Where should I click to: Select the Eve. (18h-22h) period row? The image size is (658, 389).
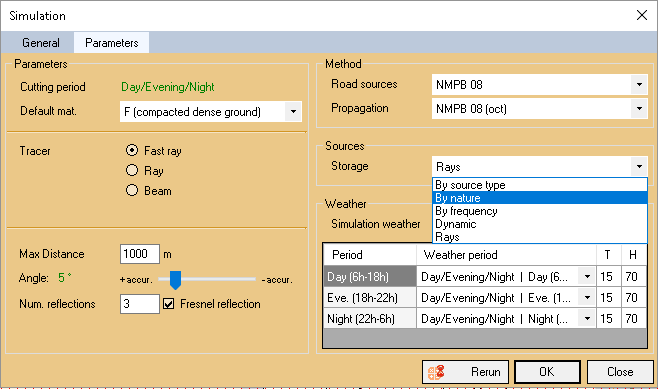point(370,298)
